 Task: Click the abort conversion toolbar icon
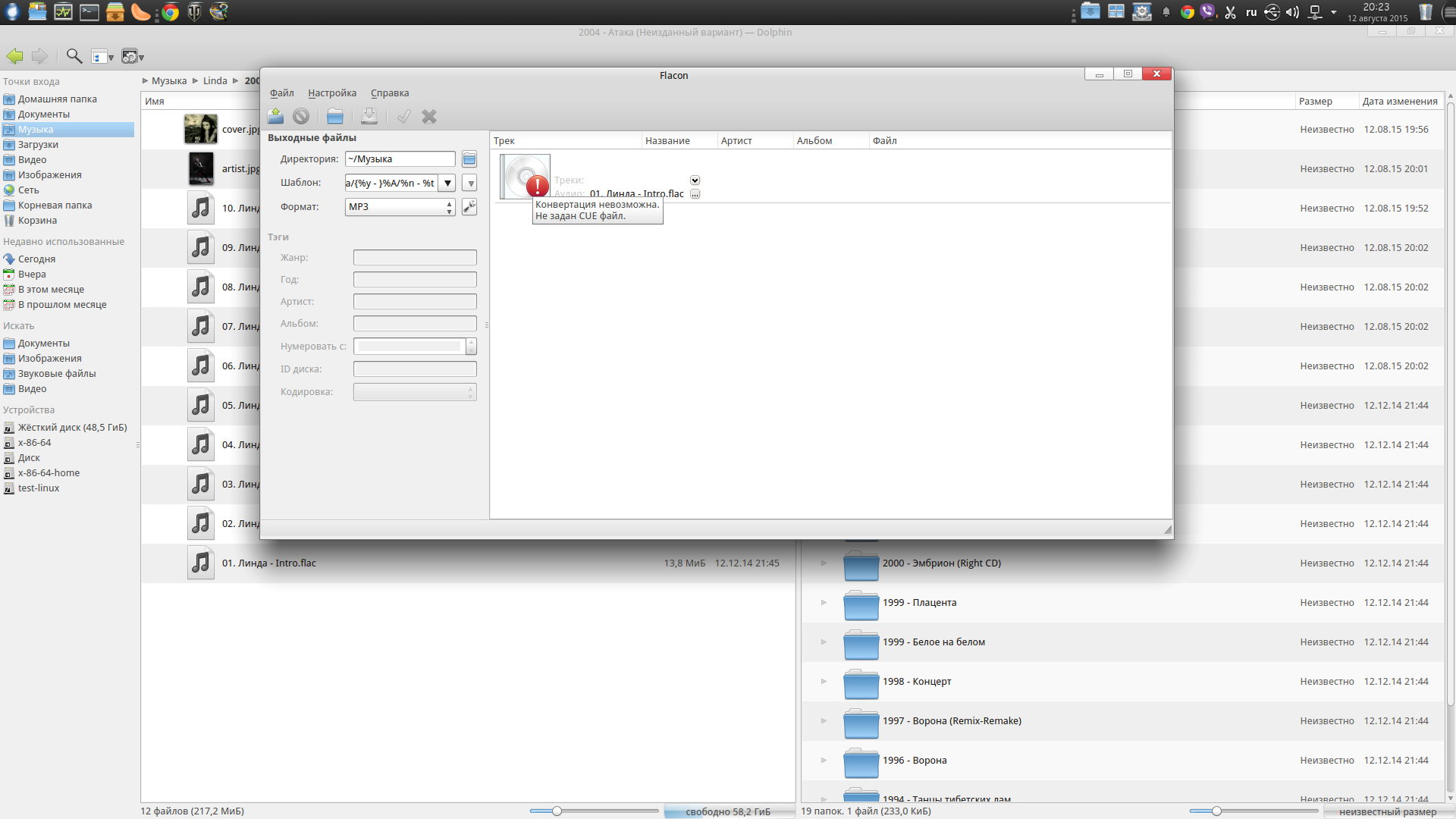click(x=301, y=116)
